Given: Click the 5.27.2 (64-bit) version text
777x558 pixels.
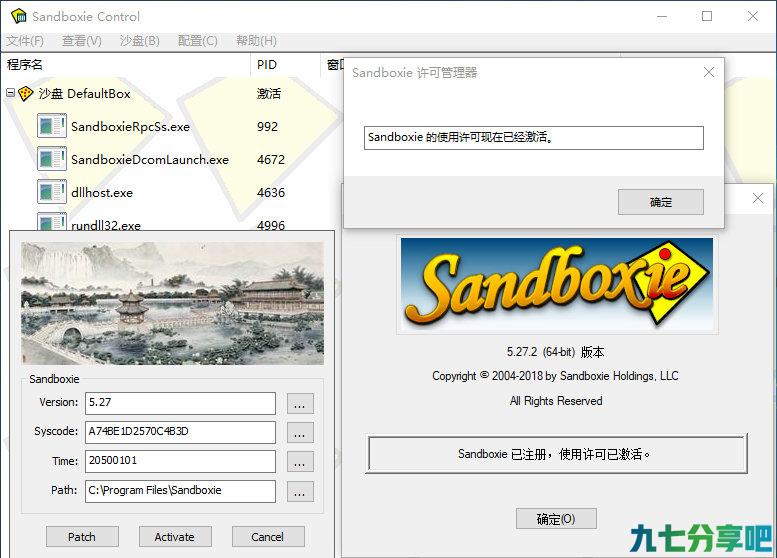Looking at the screenshot, I should pos(555,352).
